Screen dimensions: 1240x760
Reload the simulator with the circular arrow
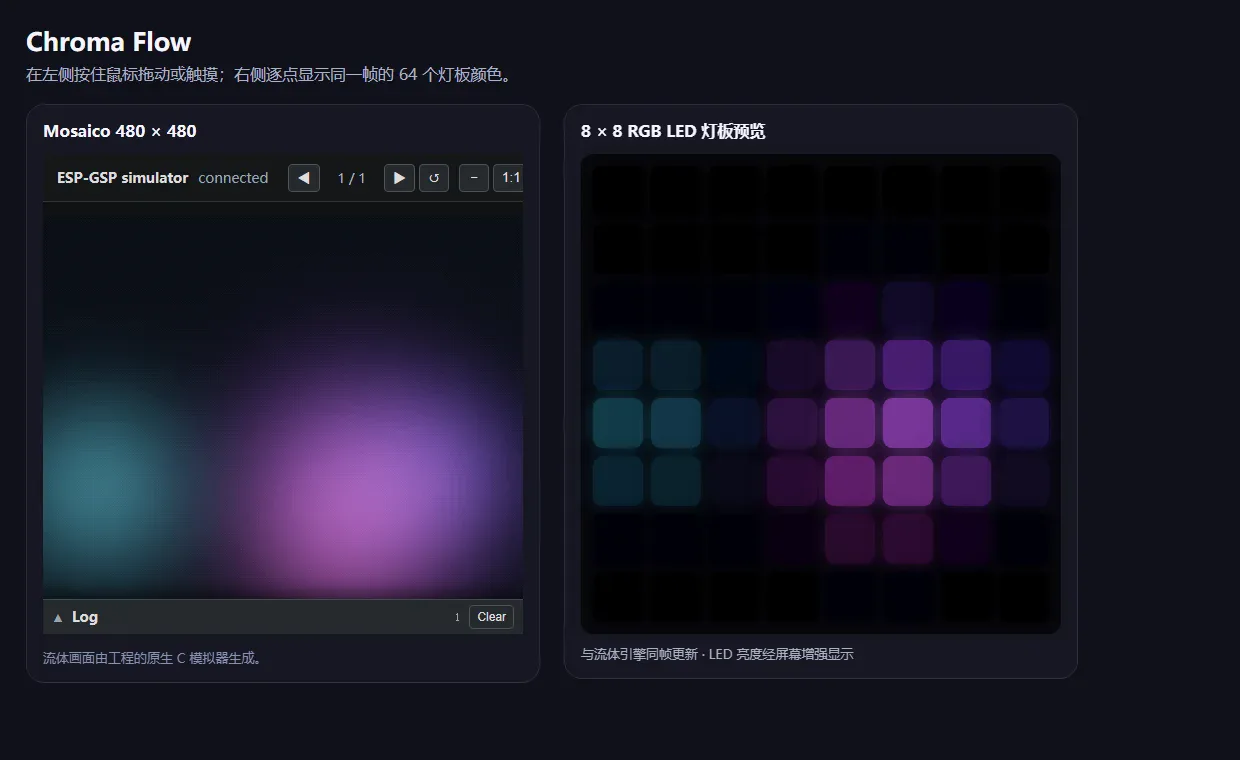click(x=434, y=178)
